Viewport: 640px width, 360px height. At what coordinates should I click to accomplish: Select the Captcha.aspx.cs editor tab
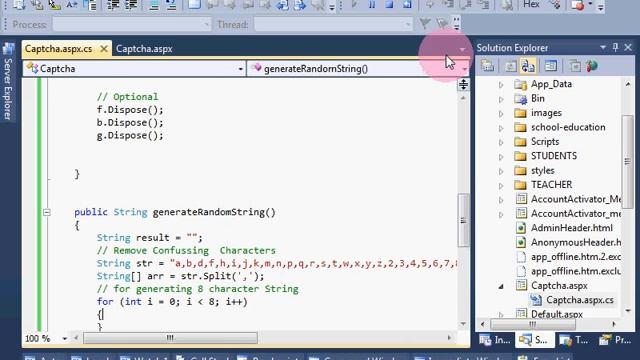click(58, 49)
